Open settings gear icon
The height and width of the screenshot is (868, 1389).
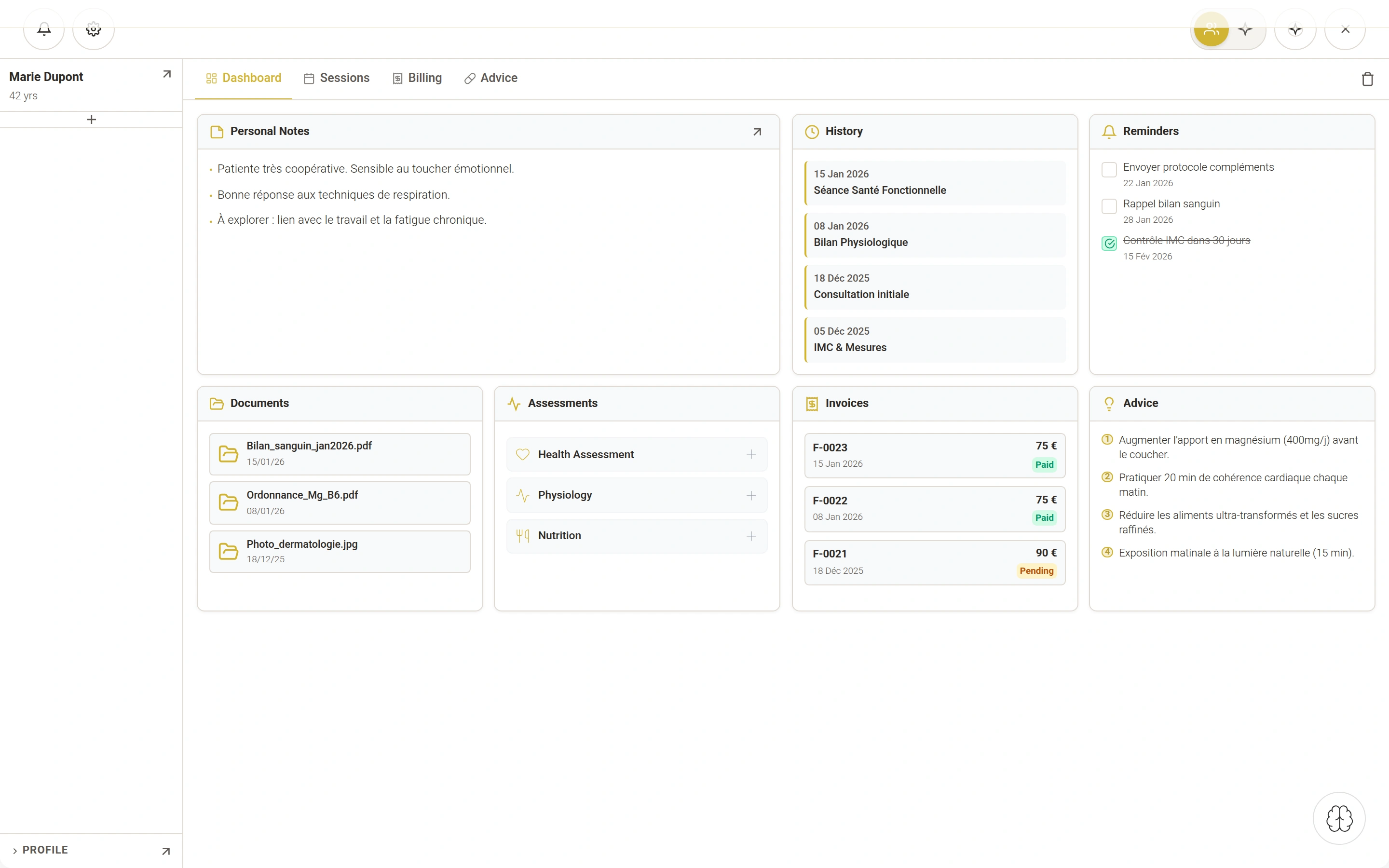click(94, 29)
